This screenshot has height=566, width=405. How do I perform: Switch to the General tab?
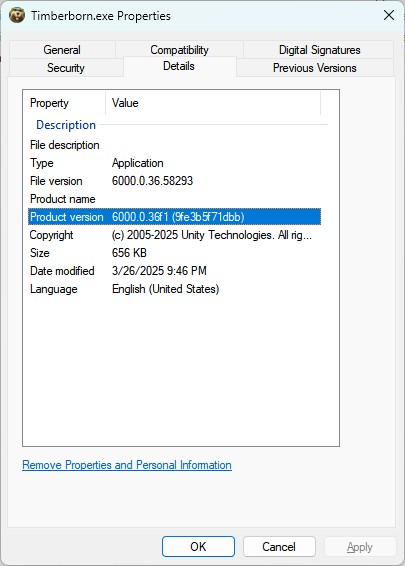pos(62,50)
